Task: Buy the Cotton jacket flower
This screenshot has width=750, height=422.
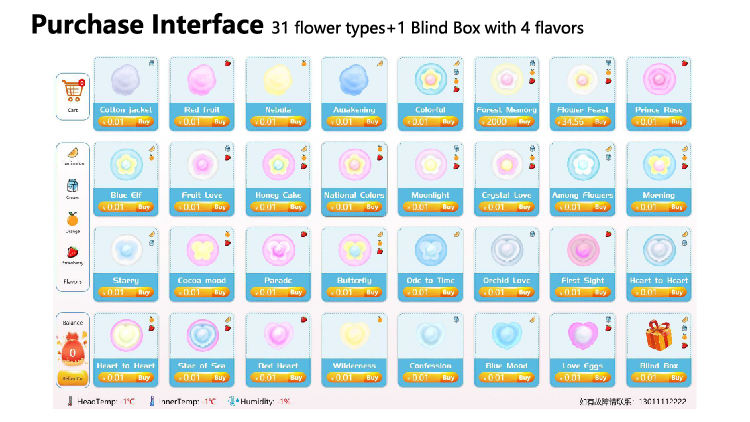Action: (x=144, y=122)
